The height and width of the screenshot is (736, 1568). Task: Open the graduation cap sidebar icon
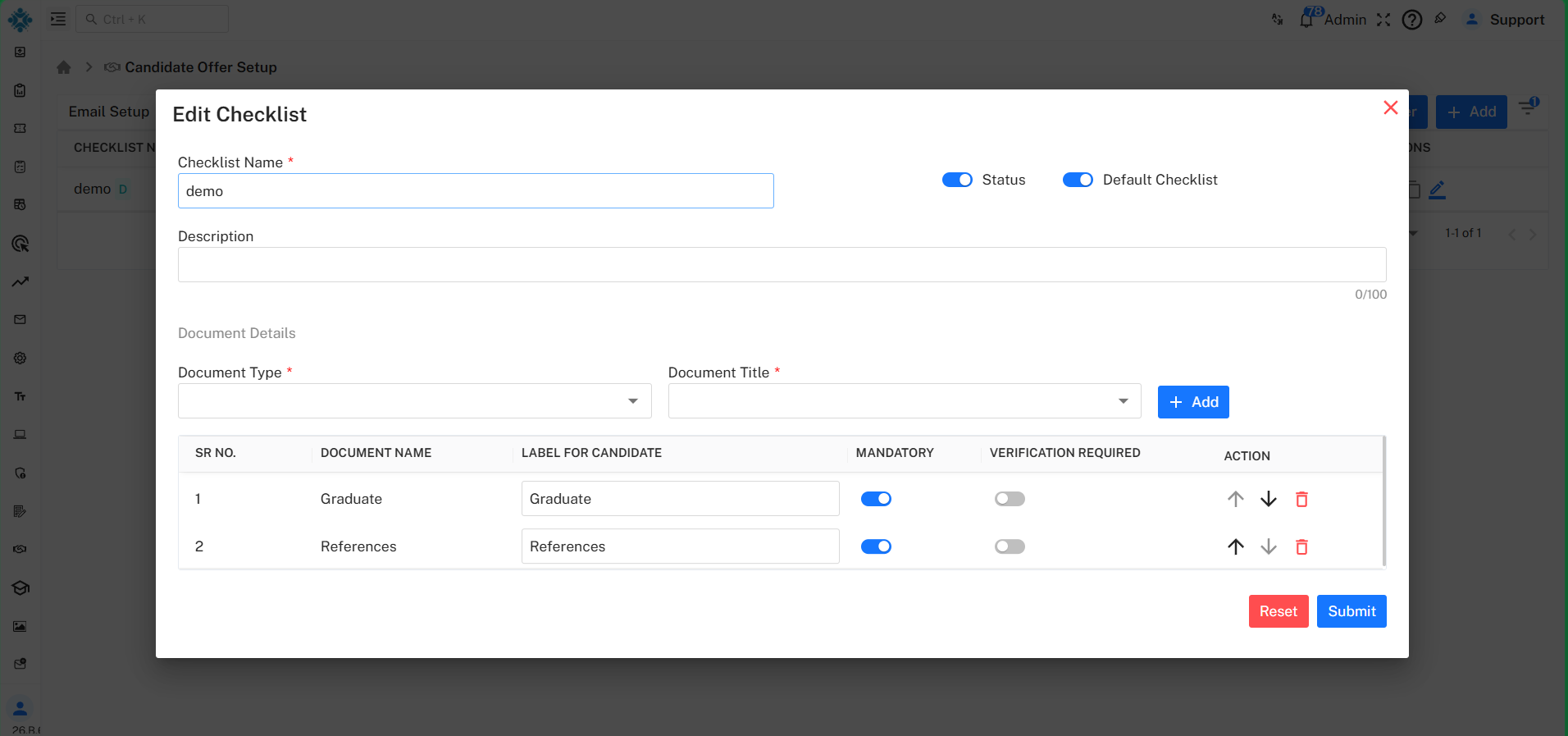pyautogui.click(x=20, y=587)
